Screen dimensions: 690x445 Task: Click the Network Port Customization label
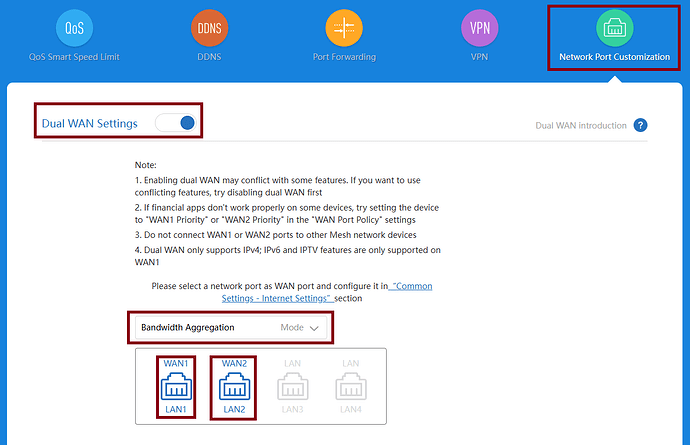coord(615,57)
